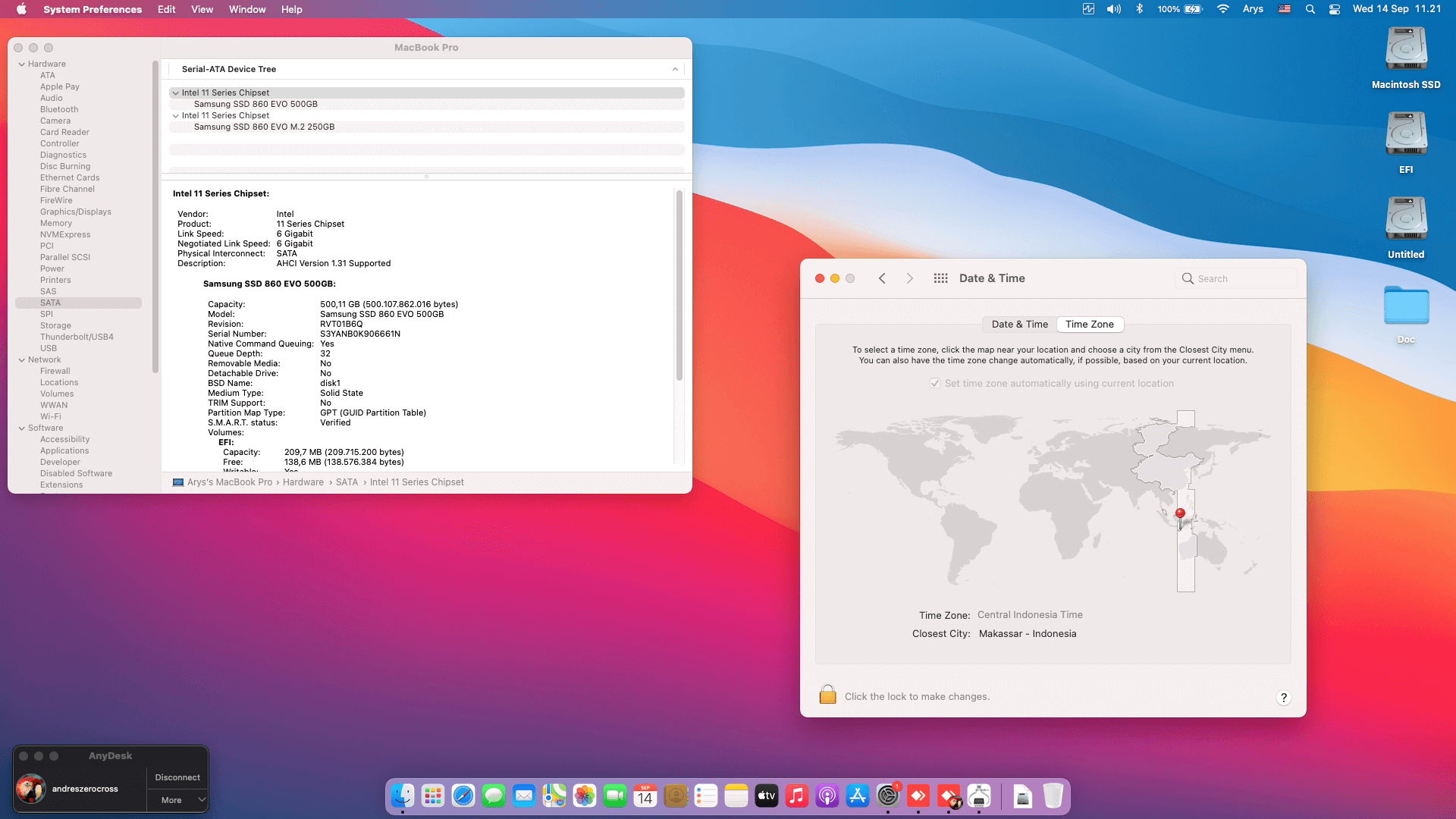The height and width of the screenshot is (819, 1456).
Task: Open FaceTime from the Dock
Action: point(615,795)
